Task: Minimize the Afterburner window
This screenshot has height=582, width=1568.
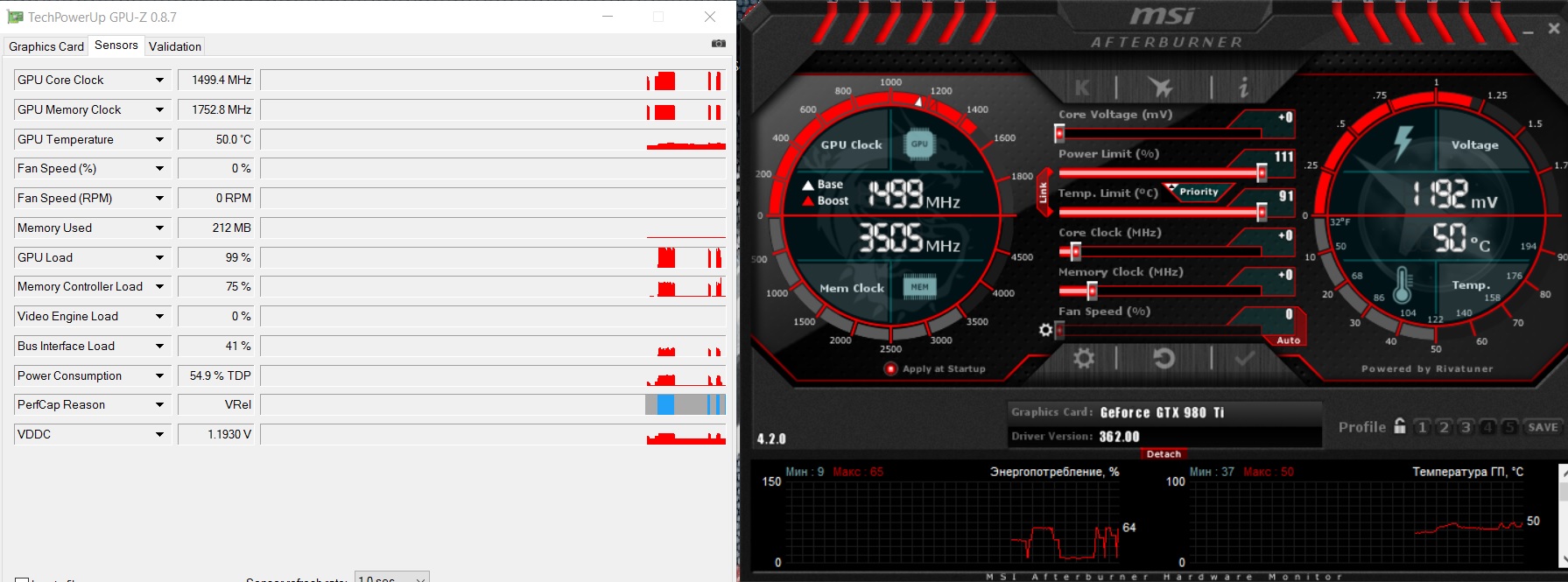Action: click(1528, 31)
